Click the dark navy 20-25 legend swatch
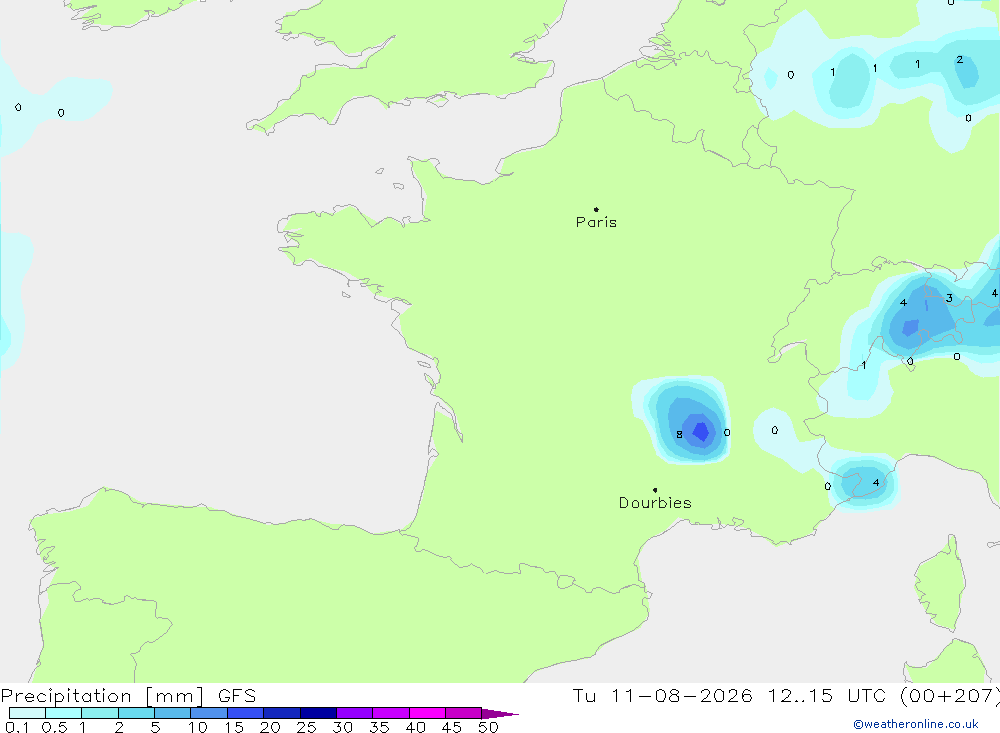The width and height of the screenshot is (1000, 733). [x=282, y=713]
